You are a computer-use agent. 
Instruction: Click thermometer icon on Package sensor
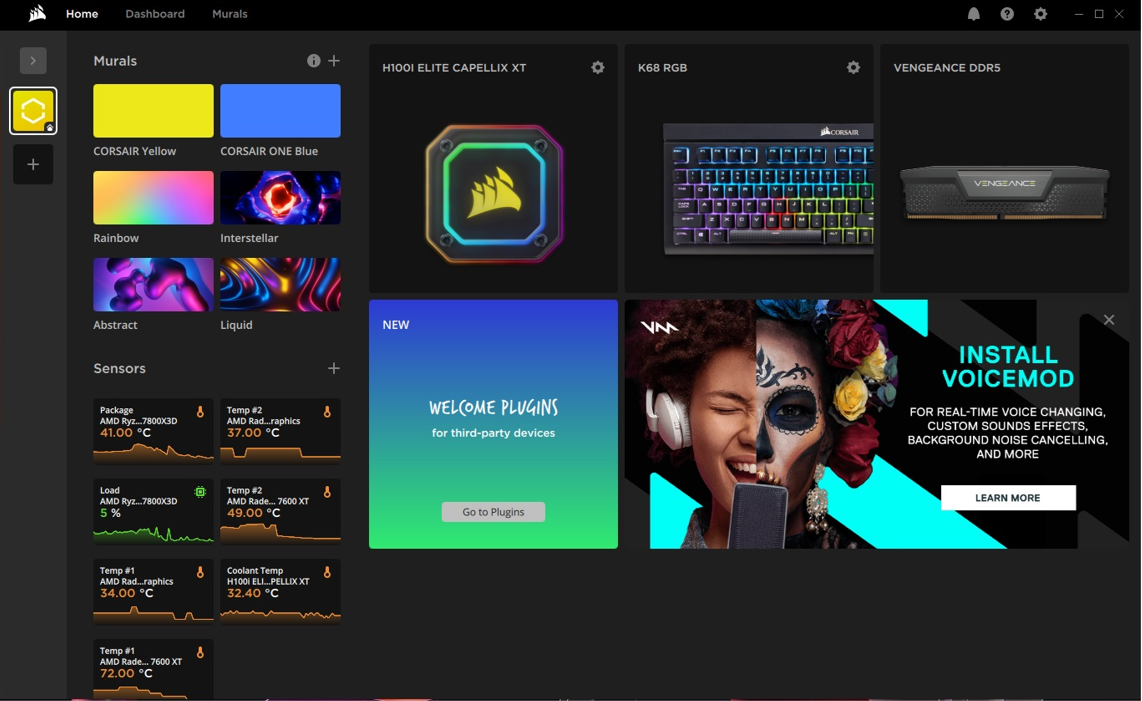pyautogui.click(x=200, y=412)
